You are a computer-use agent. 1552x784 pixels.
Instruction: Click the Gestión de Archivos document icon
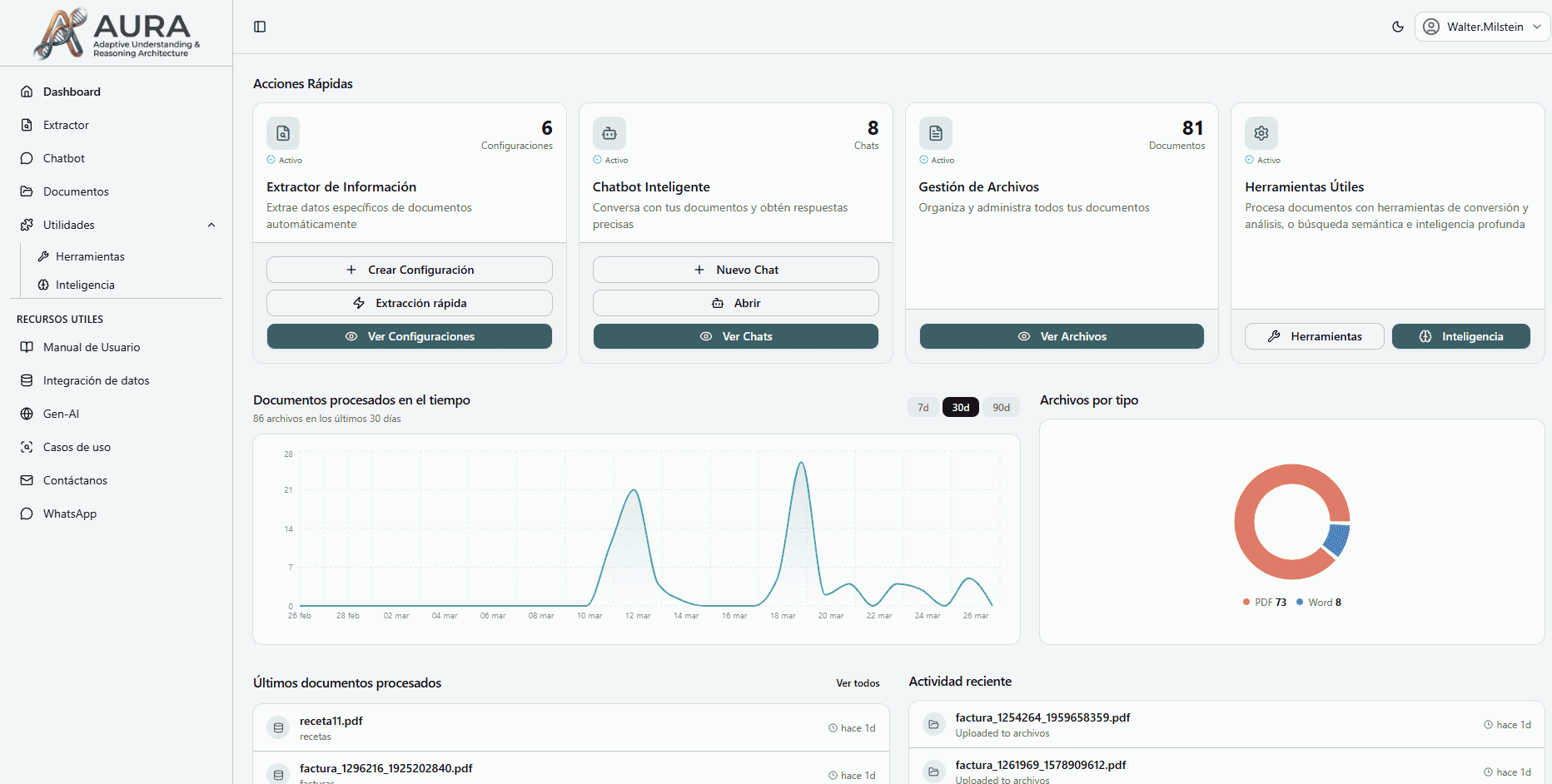pyautogui.click(x=936, y=133)
